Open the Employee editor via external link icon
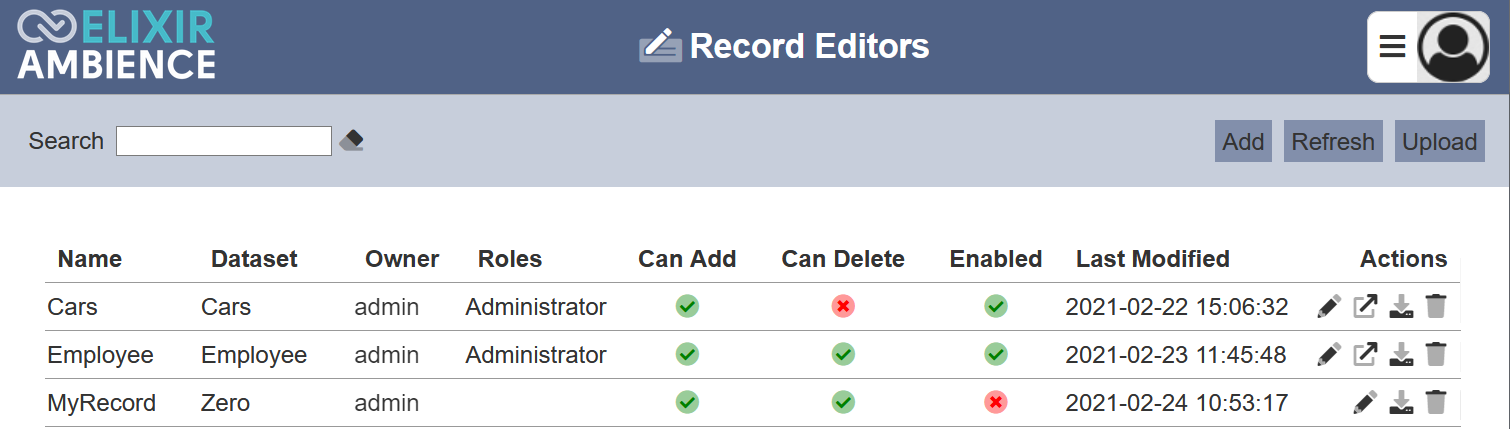Image resolution: width=1512 pixels, height=430 pixels. click(1365, 354)
